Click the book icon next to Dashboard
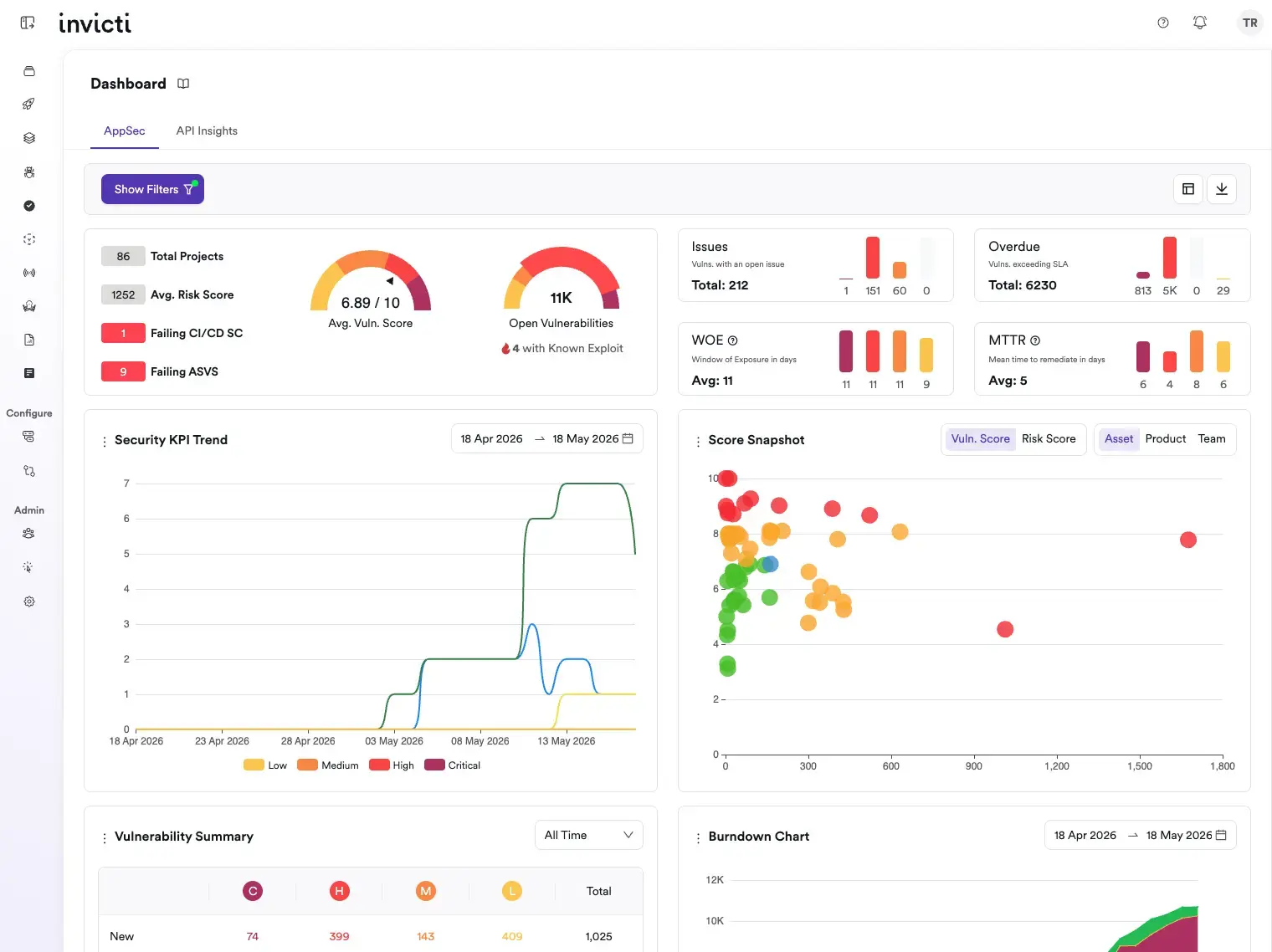The width and height of the screenshot is (1272, 952). 183,84
